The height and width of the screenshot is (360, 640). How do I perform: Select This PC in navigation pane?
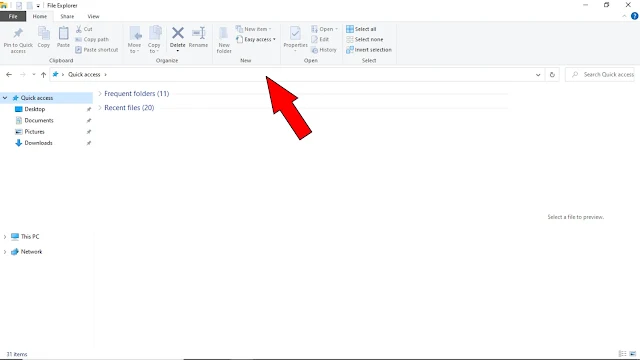tap(30, 237)
